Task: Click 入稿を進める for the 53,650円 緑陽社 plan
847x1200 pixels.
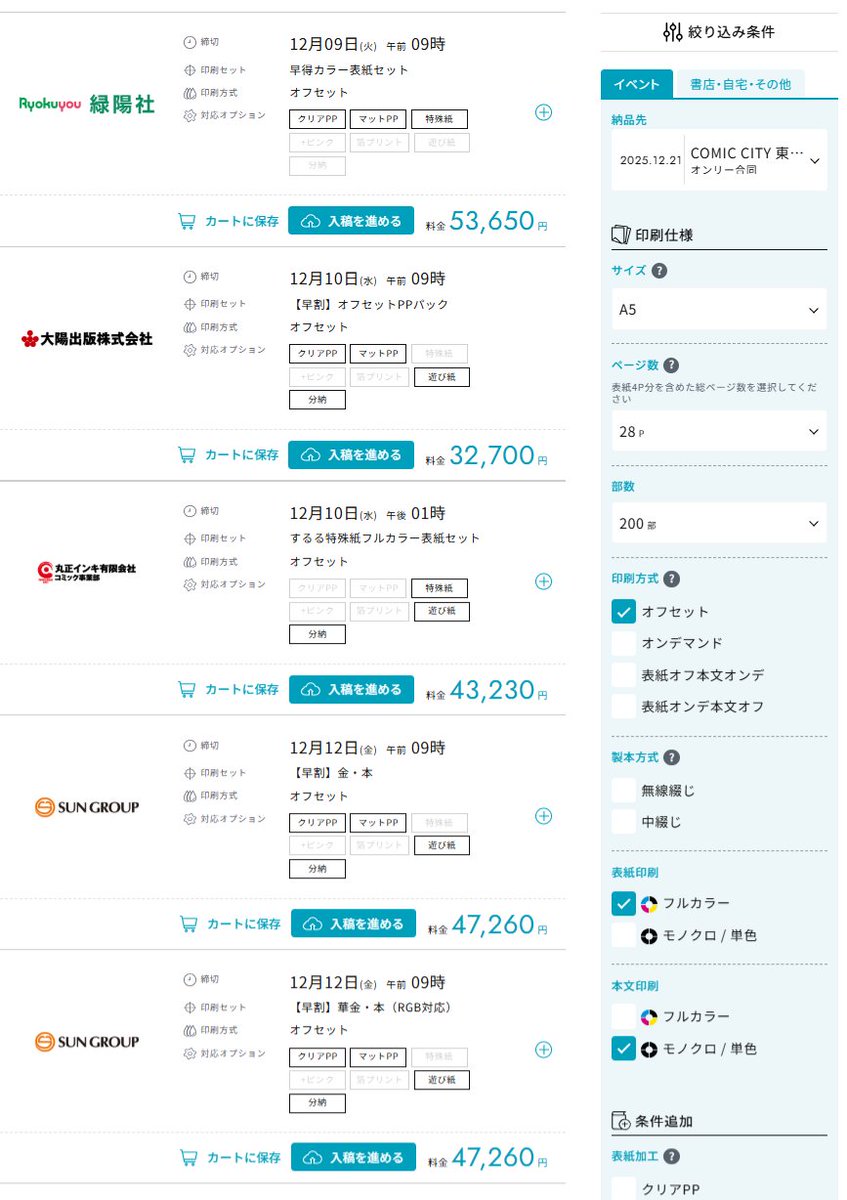Action: coord(351,221)
